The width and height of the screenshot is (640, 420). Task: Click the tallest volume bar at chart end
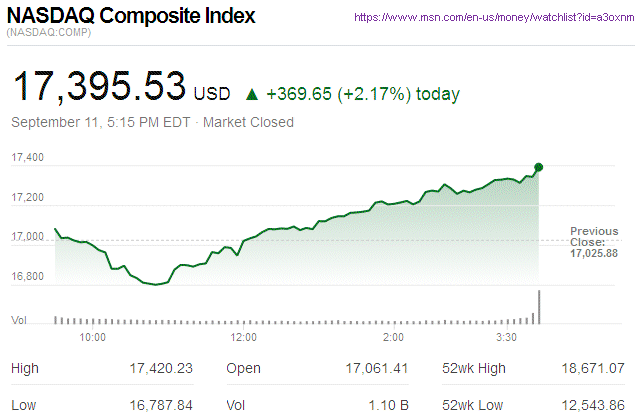pyautogui.click(x=540, y=307)
